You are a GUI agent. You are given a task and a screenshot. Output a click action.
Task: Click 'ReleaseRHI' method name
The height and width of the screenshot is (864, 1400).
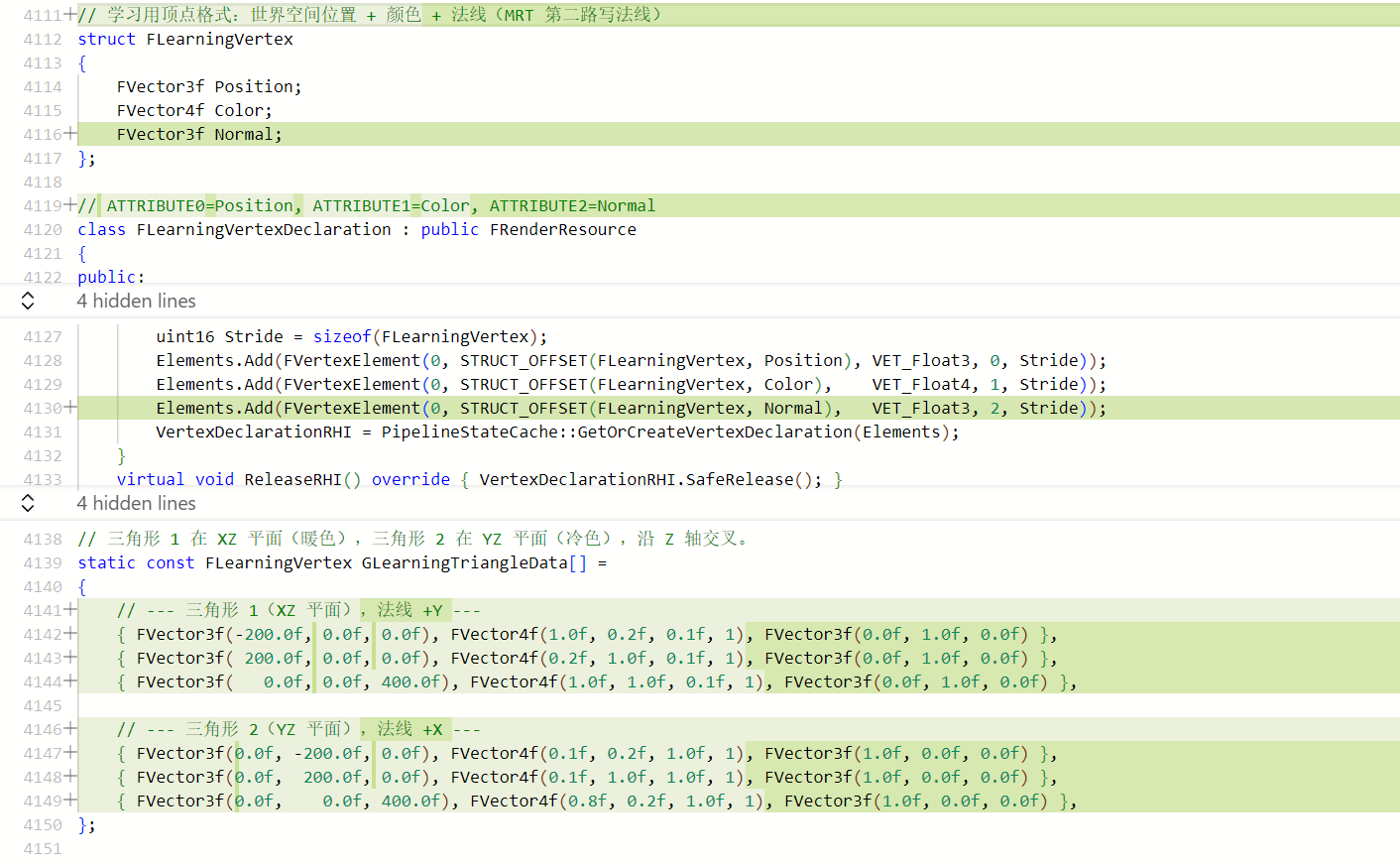coord(292,479)
